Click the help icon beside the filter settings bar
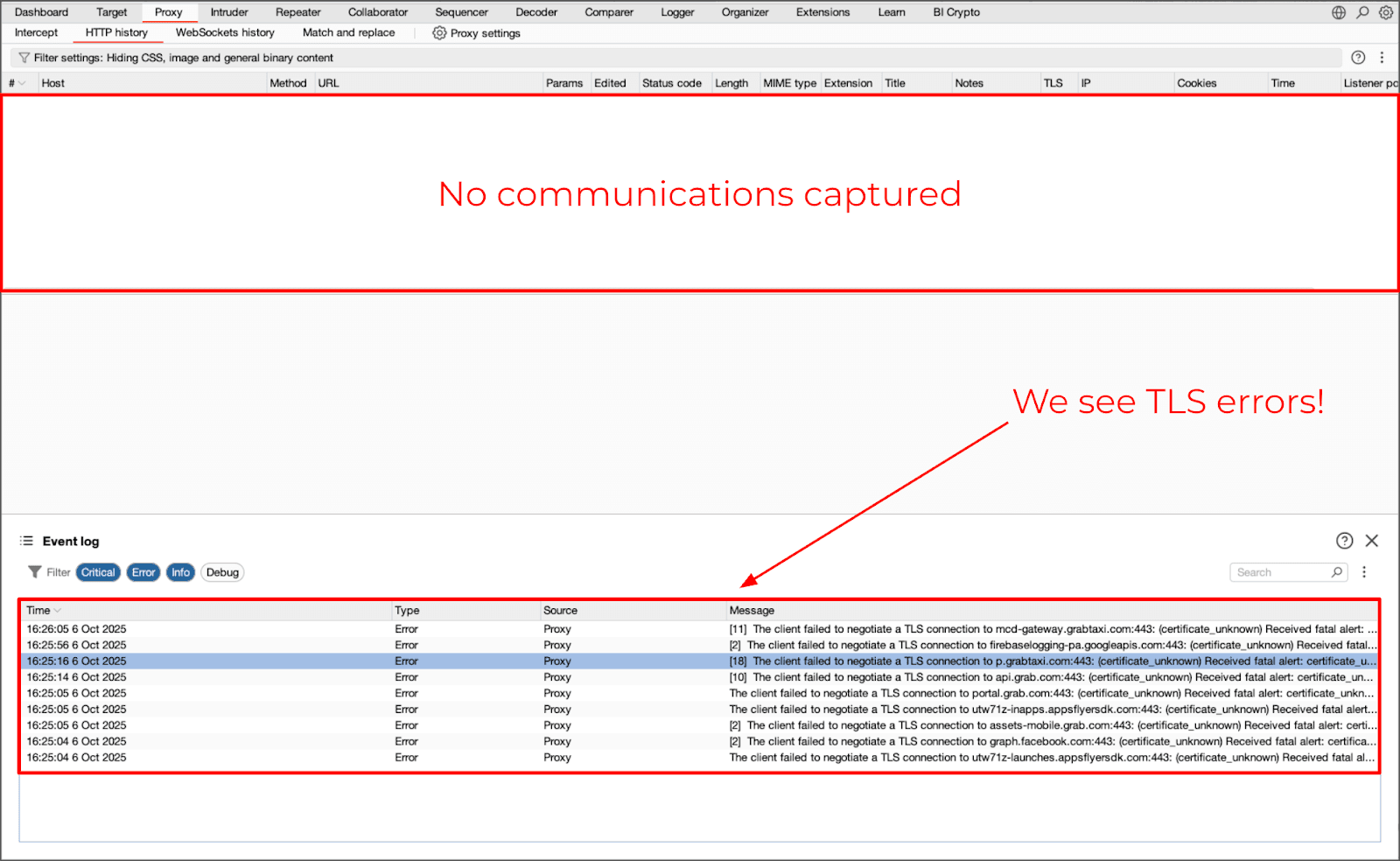1400x861 pixels. 1358,58
